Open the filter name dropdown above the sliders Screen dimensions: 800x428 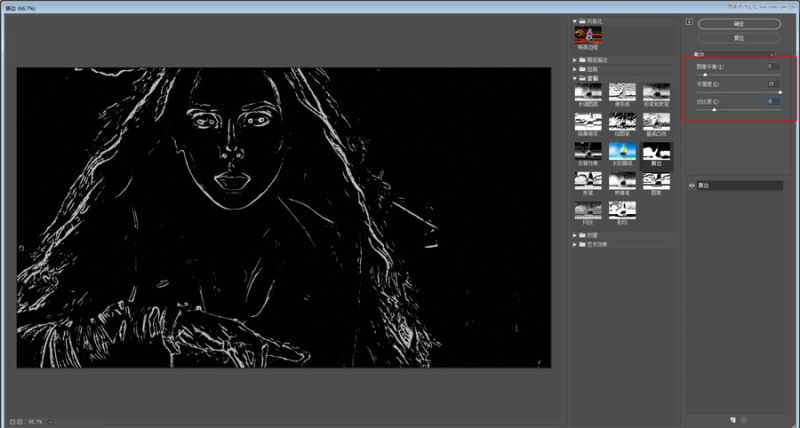[x=734, y=54]
